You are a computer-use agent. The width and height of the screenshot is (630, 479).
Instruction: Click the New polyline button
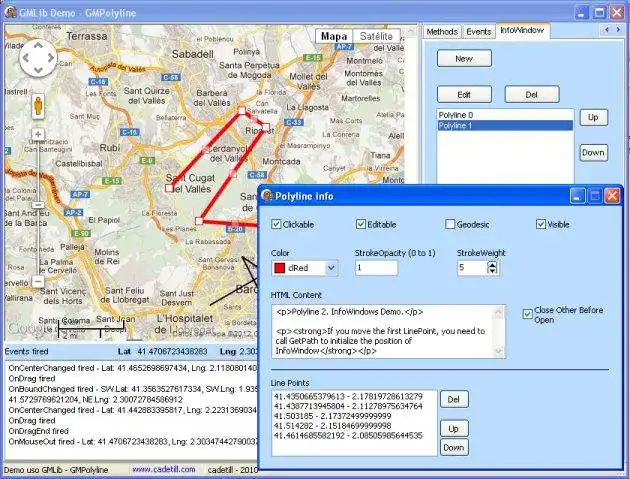click(x=464, y=59)
